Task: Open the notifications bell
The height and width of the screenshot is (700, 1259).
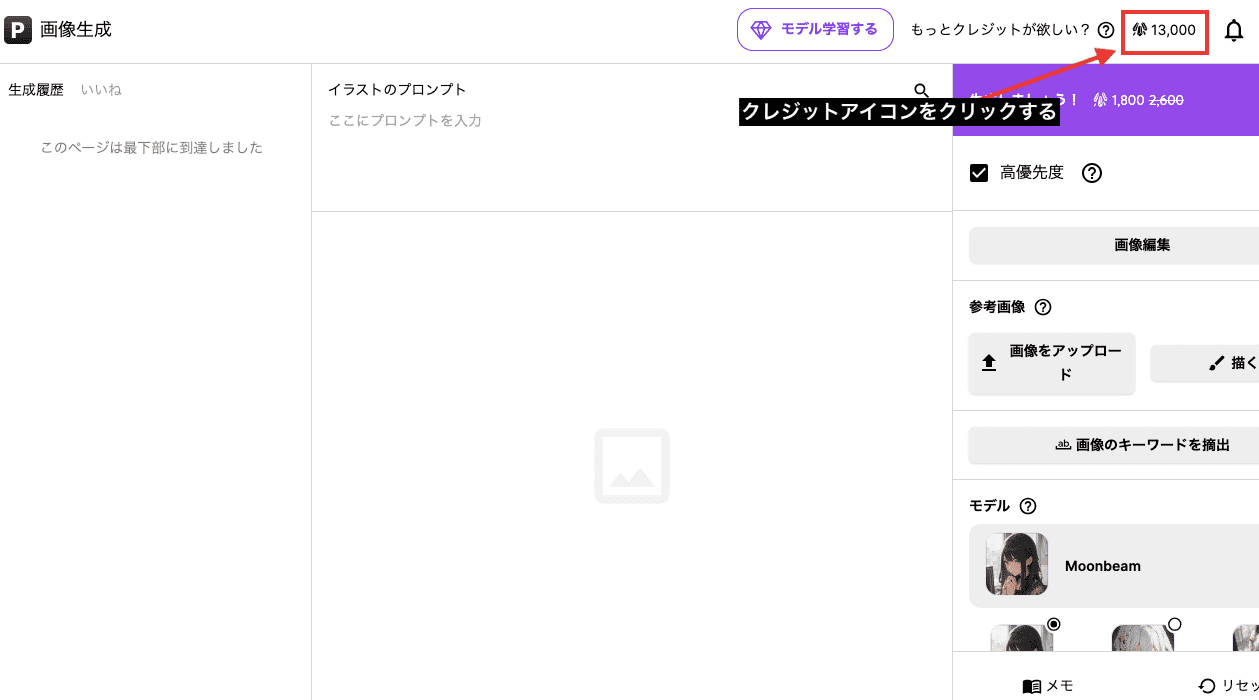Action: 1234,31
